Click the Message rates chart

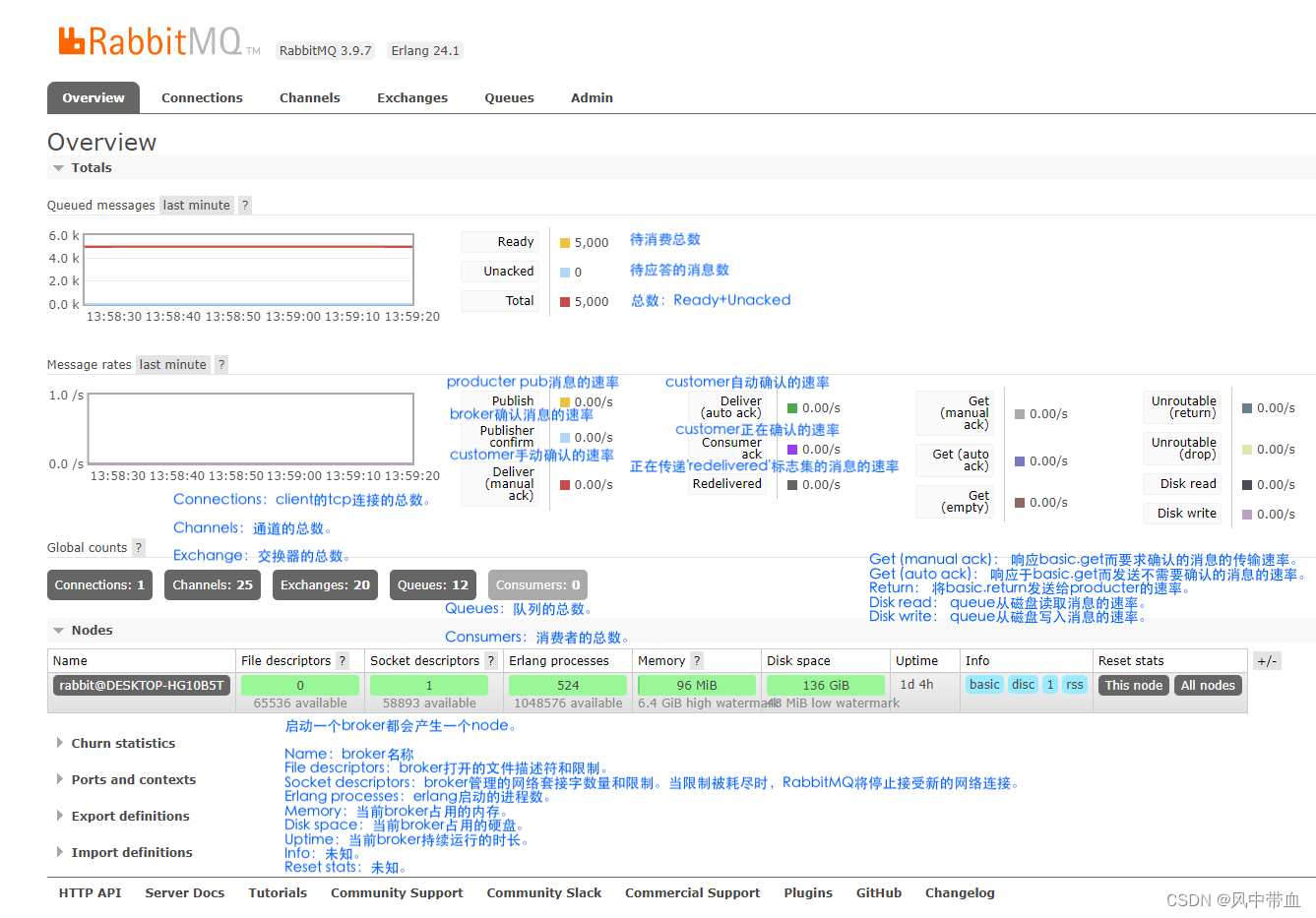click(251, 429)
